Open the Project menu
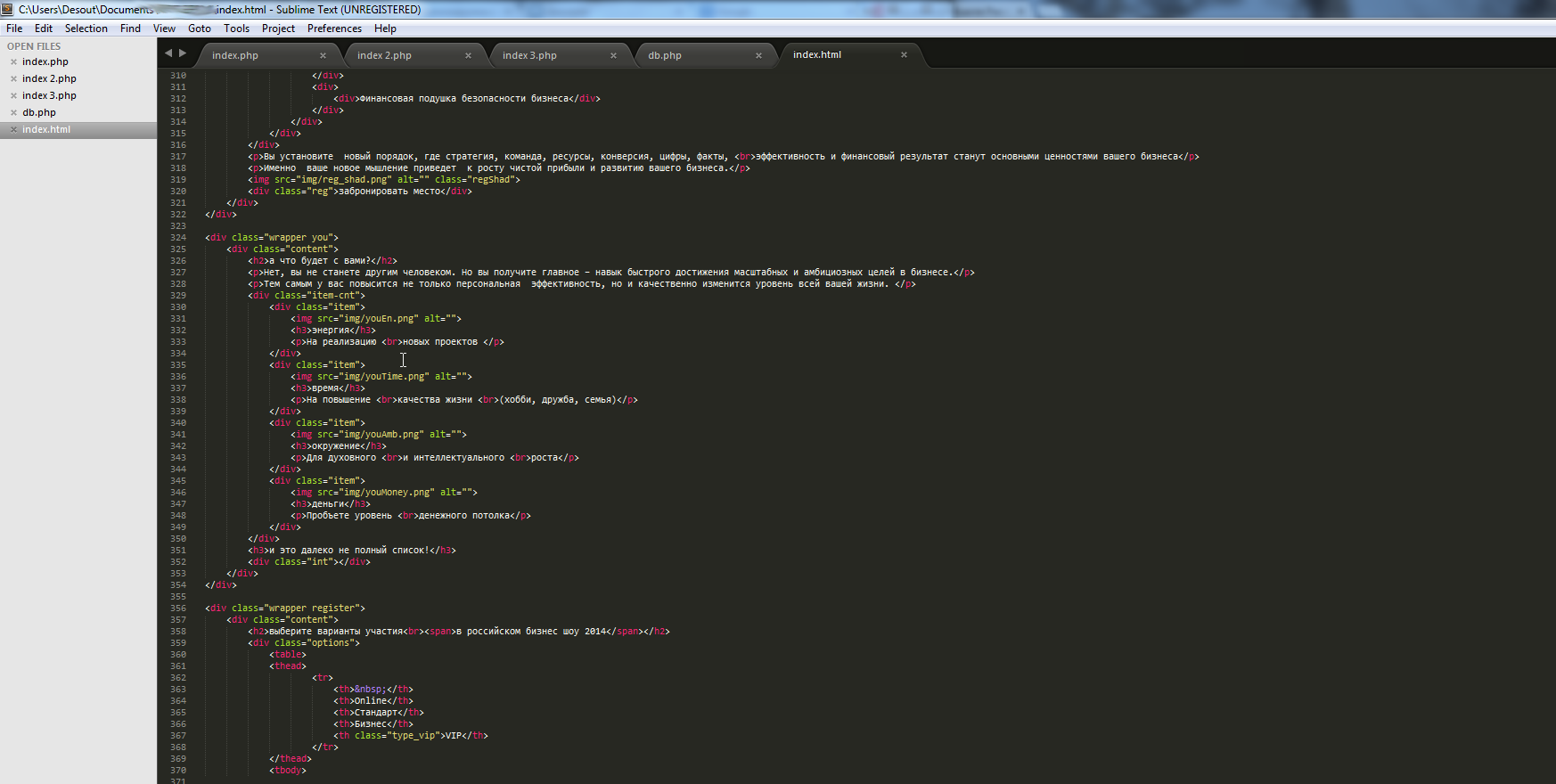Image resolution: width=1556 pixels, height=784 pixels. click(x=278, y=29)
